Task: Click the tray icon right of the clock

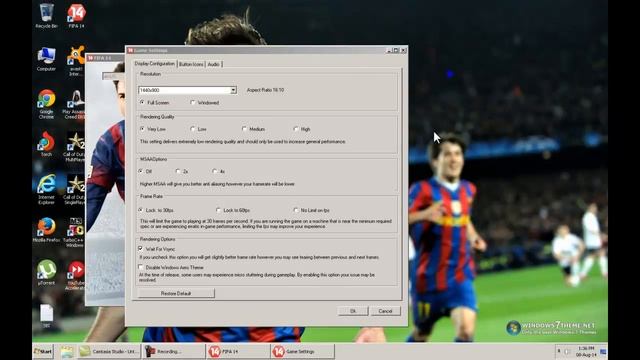Action: click(x=603, y=351)
